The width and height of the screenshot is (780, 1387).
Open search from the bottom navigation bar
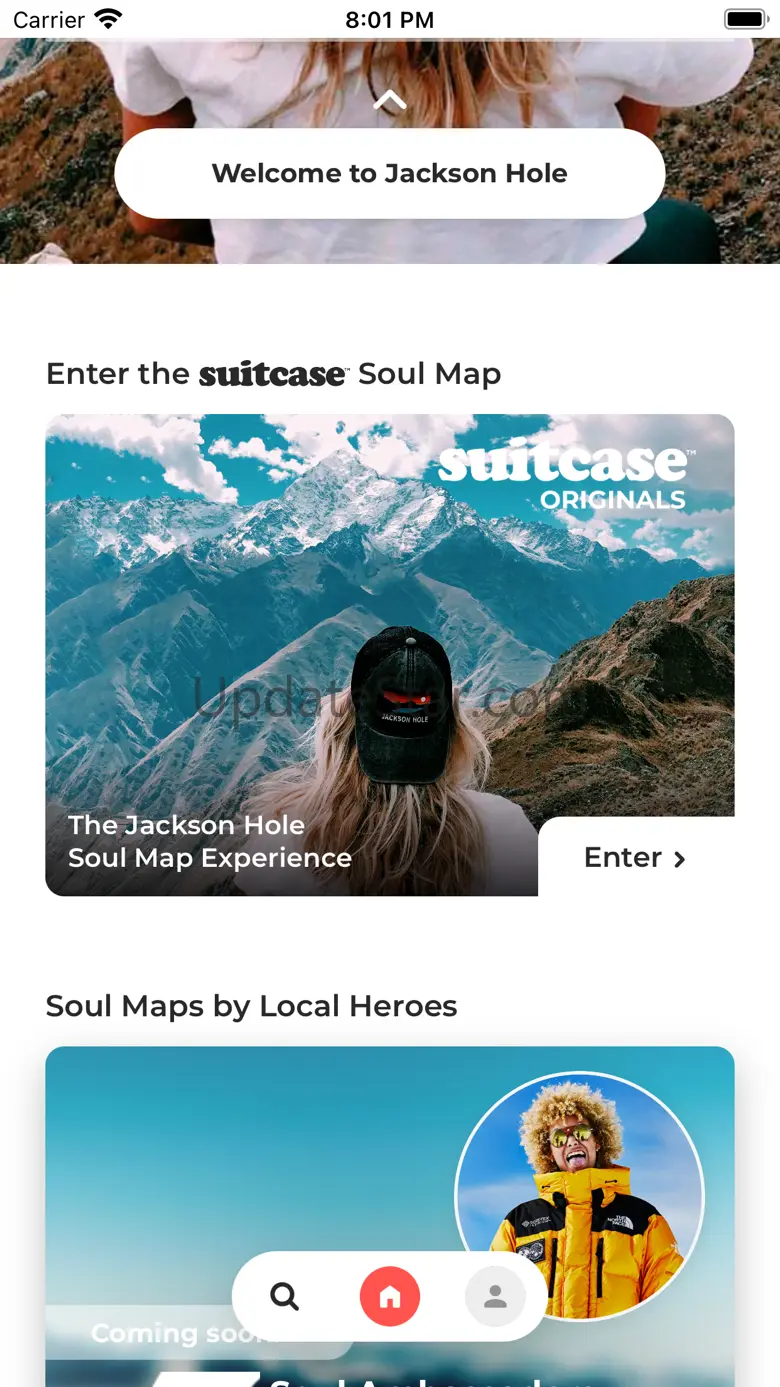tap(285, 1297)
